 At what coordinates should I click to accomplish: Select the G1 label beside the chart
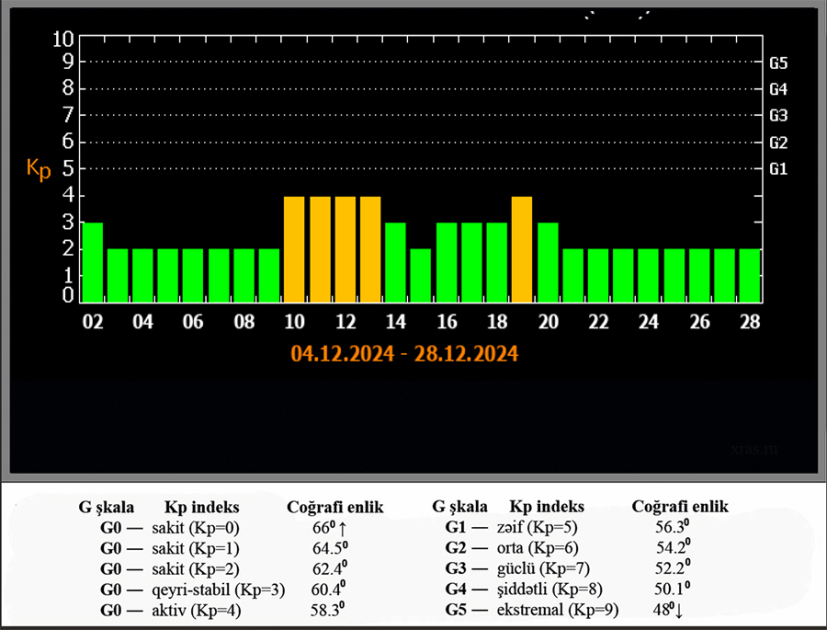(x=778, y=169)
